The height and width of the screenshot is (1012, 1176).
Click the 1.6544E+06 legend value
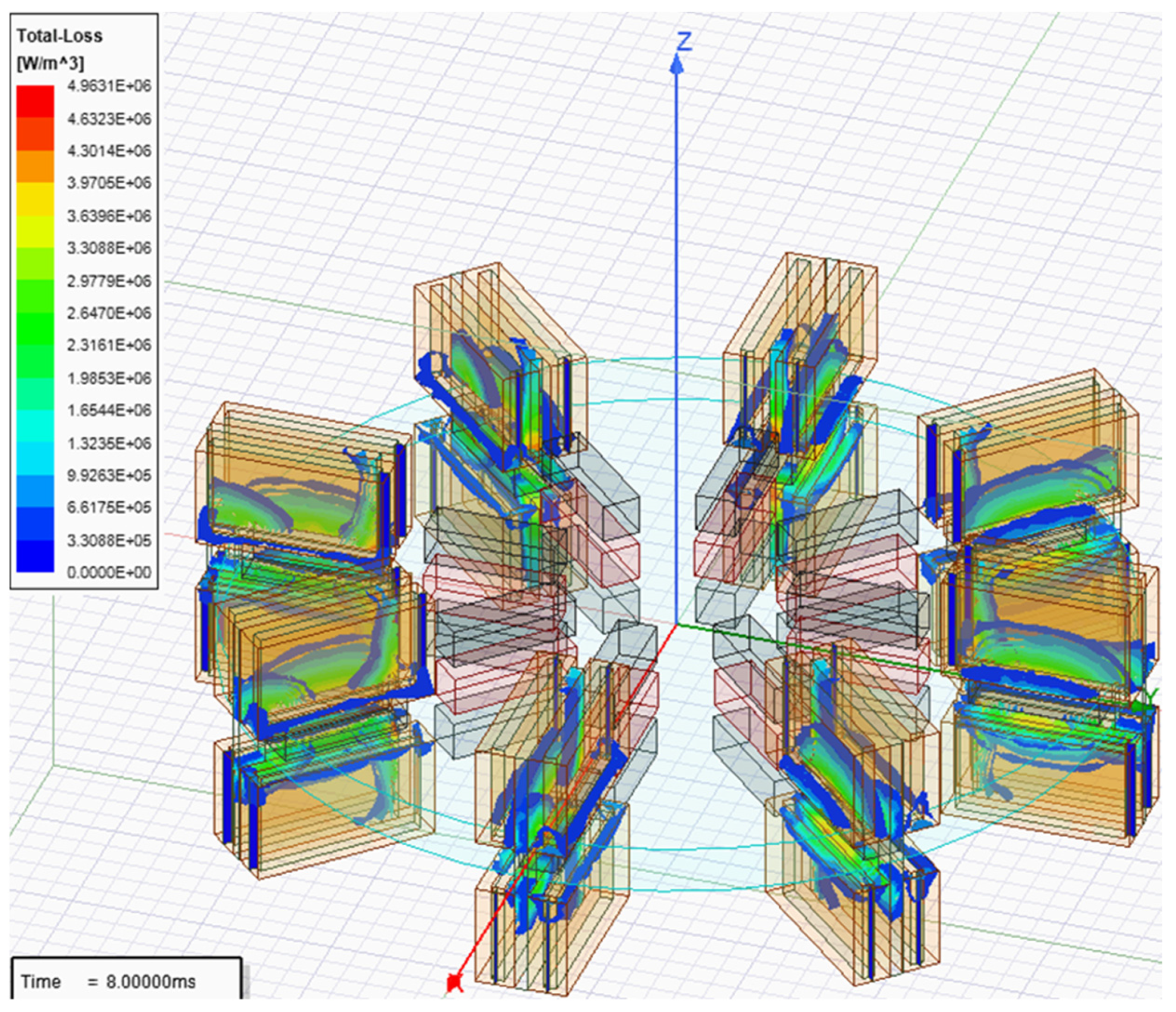point(109,410)
